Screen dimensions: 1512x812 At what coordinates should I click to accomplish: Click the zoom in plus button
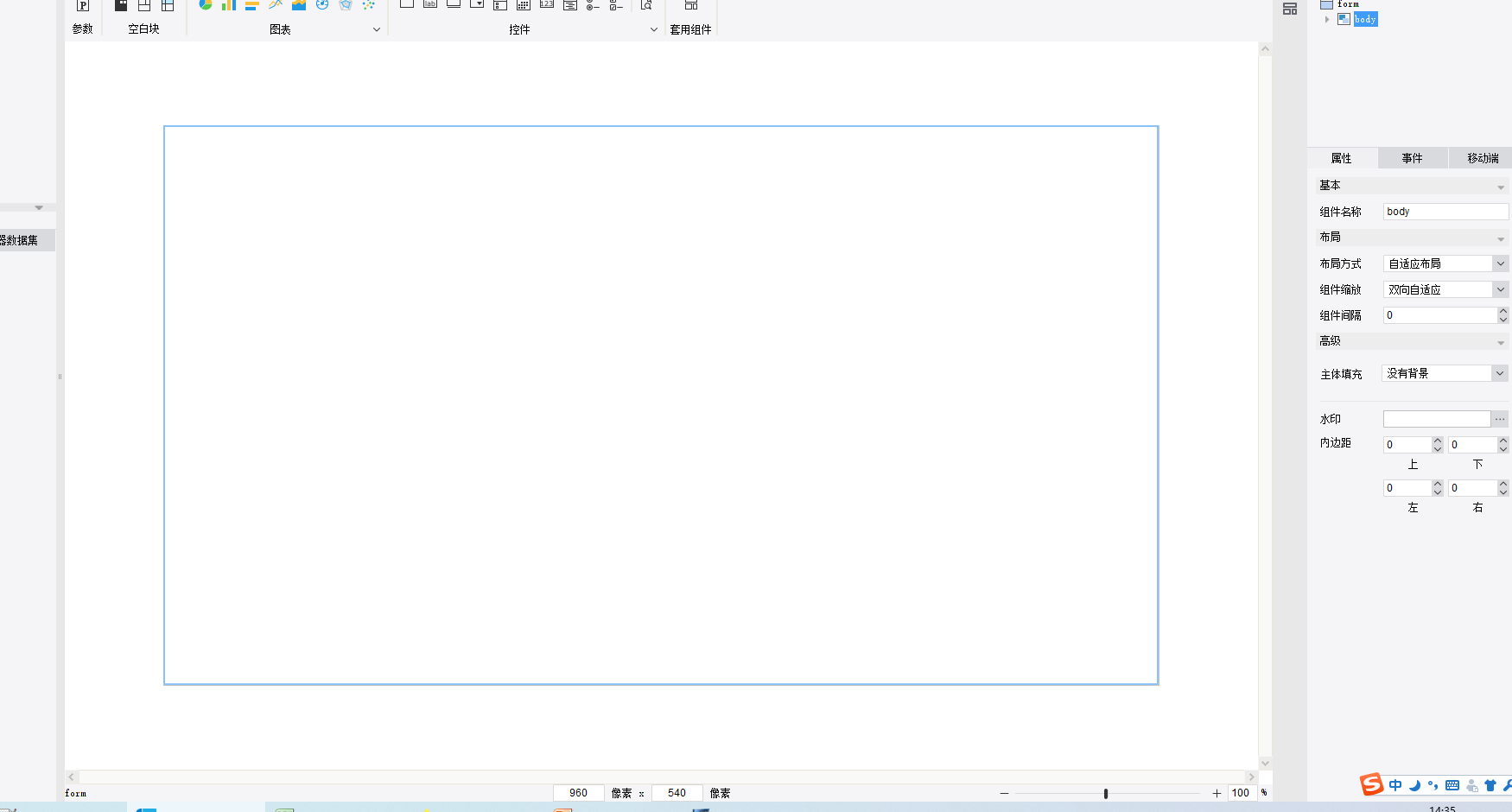pos(1217,793)
